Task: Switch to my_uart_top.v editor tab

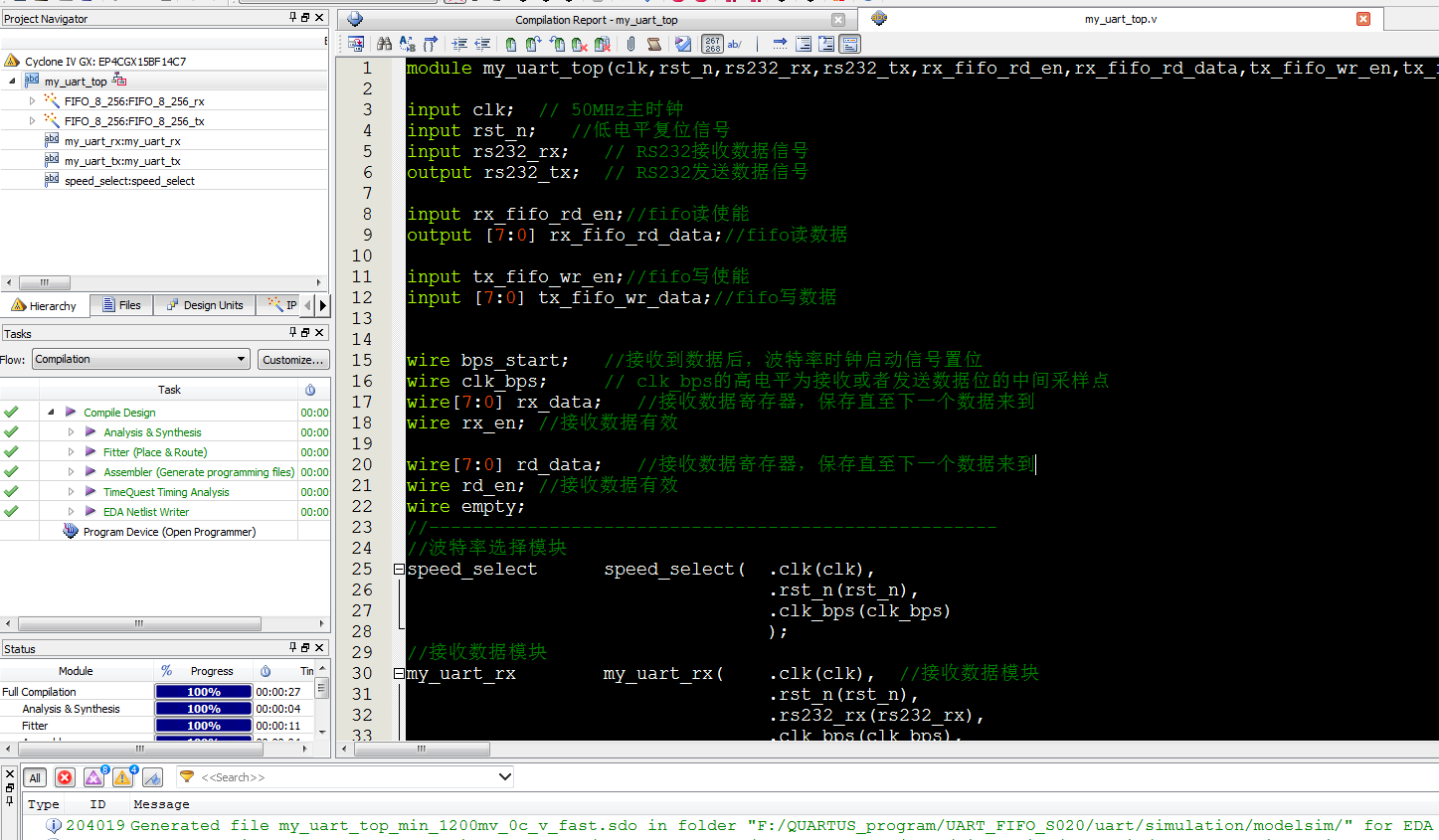Action: (x=1120, y=19)
